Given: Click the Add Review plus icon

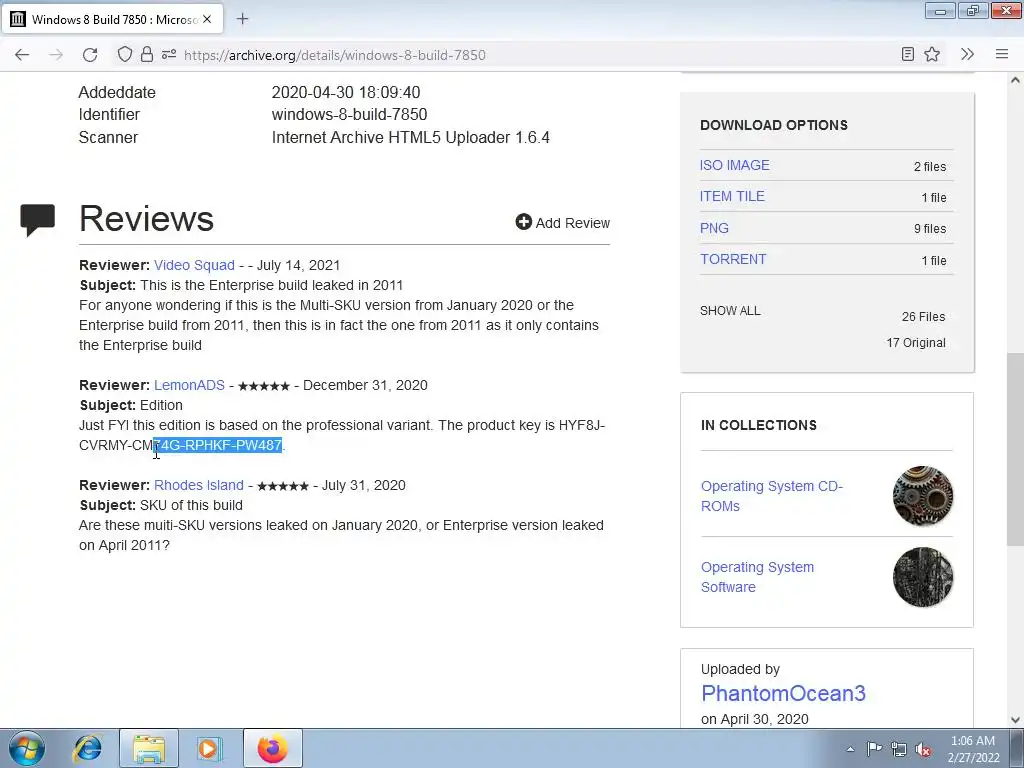Looking at the screenshot, I should 523,222.
